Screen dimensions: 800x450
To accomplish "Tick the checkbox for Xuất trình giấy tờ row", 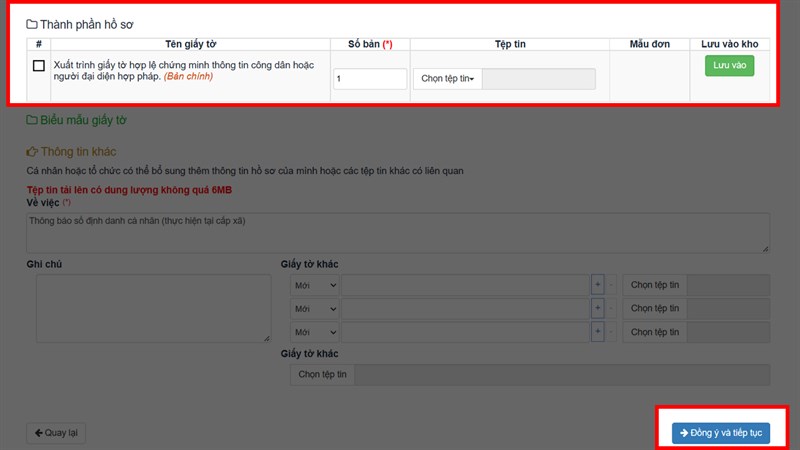I will [x=39, y=66].
